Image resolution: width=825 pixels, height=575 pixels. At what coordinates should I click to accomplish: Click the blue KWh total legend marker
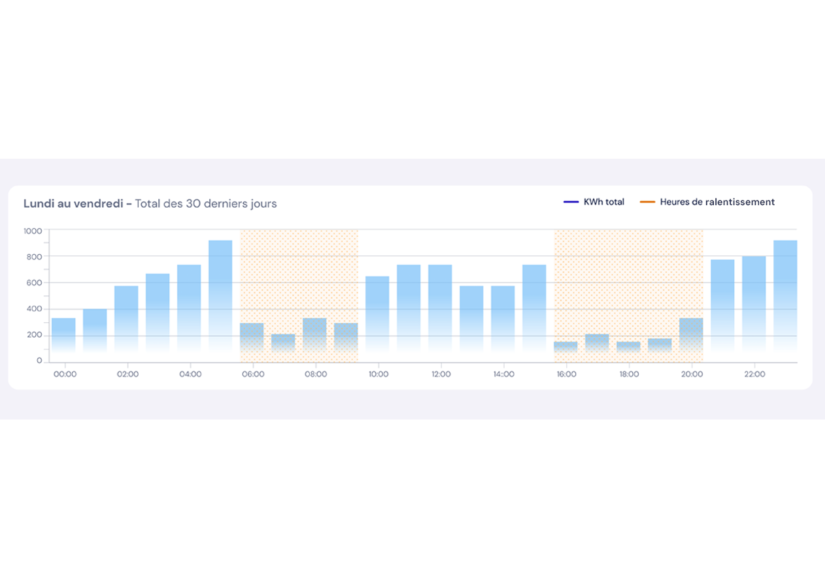571,202
